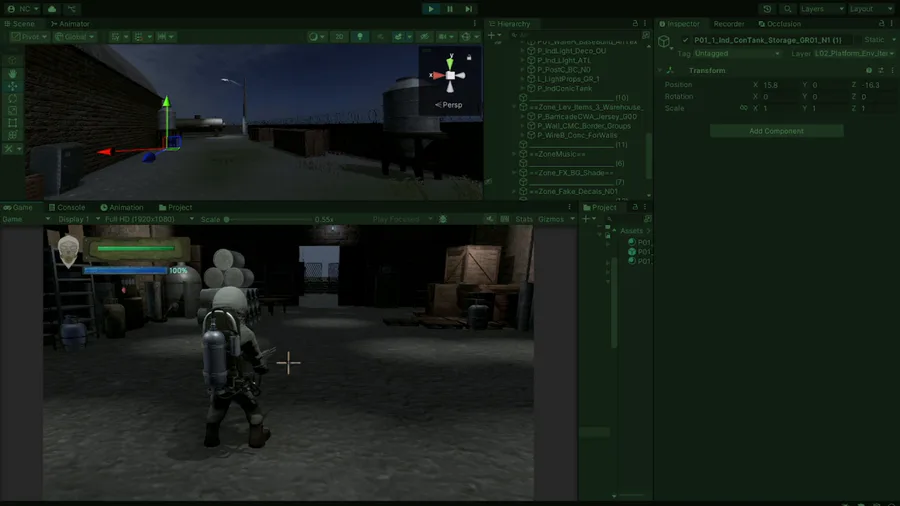Image resolution: width=900 pixels, height=506 pixels.
Task: Select the Scale tool
Action: coord(12,110)
